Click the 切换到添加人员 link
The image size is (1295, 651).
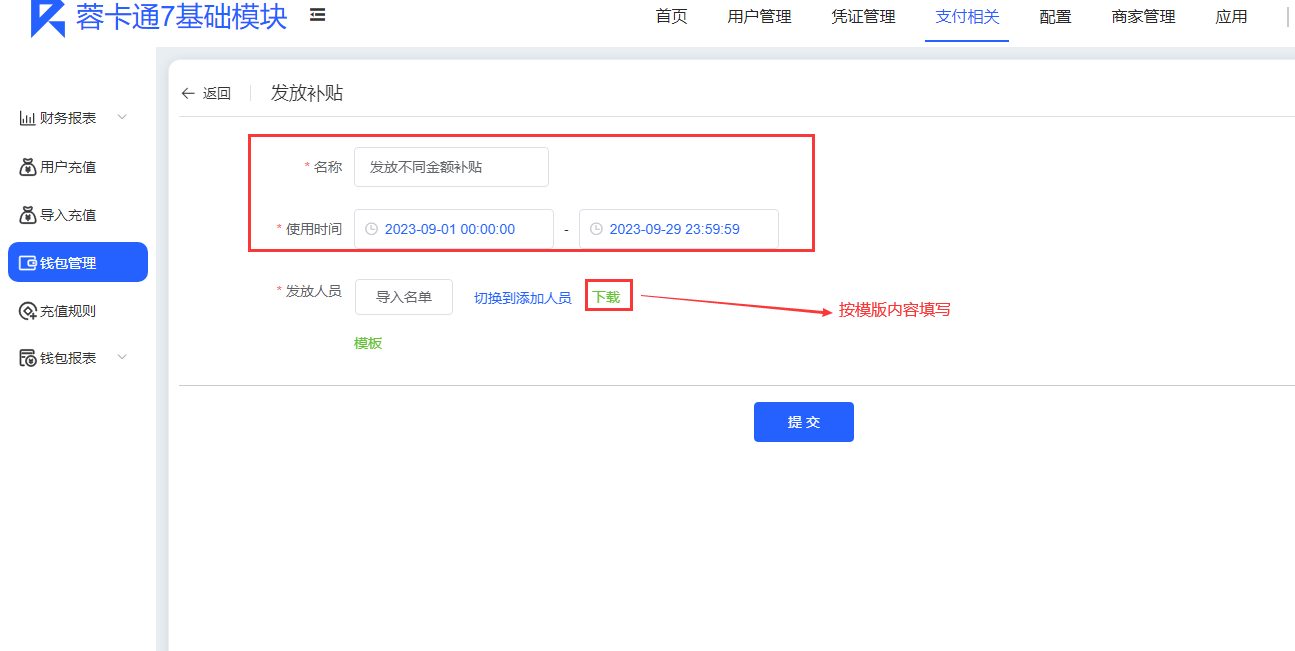522,298
